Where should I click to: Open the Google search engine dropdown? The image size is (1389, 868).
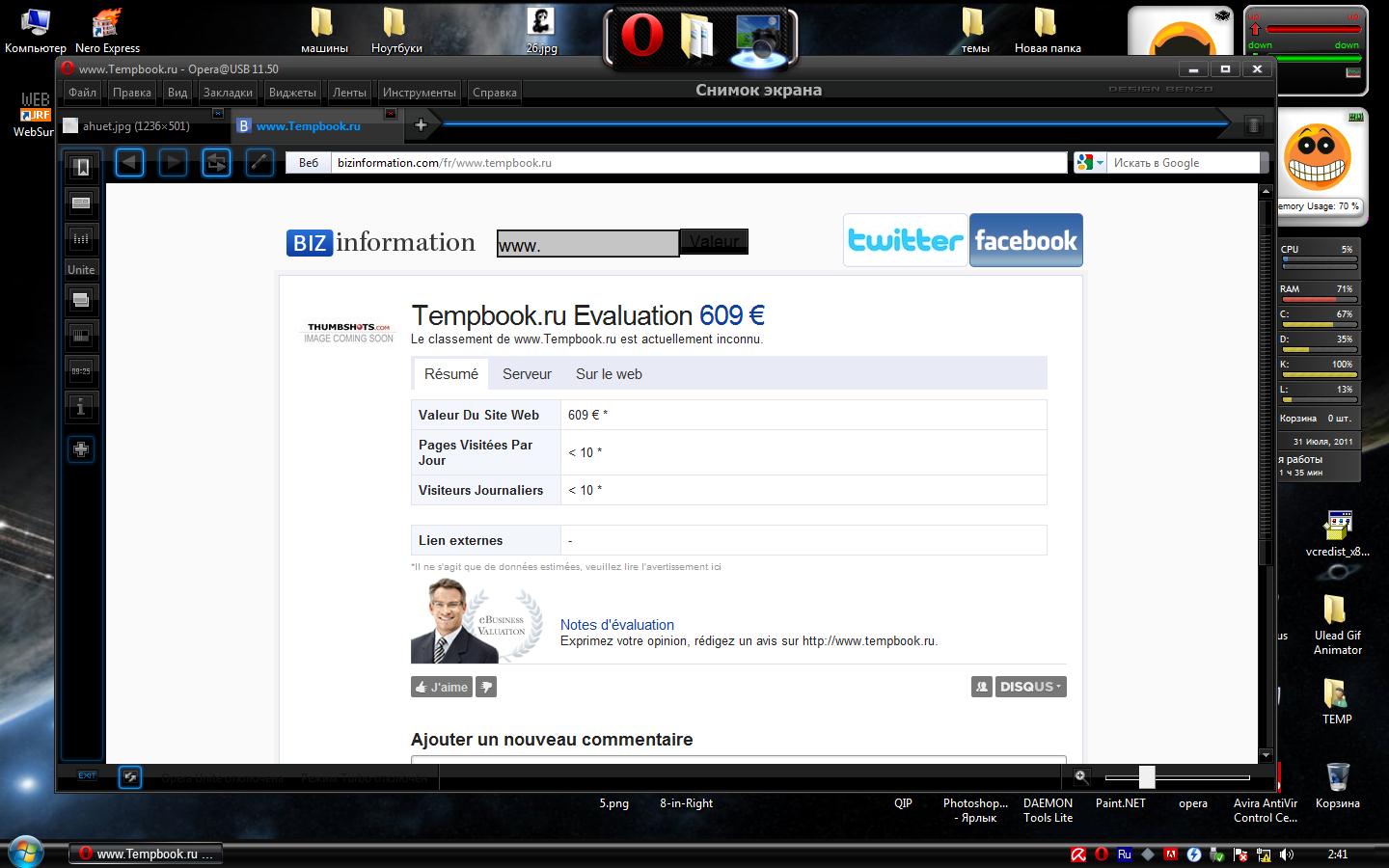click(1090, 163)
